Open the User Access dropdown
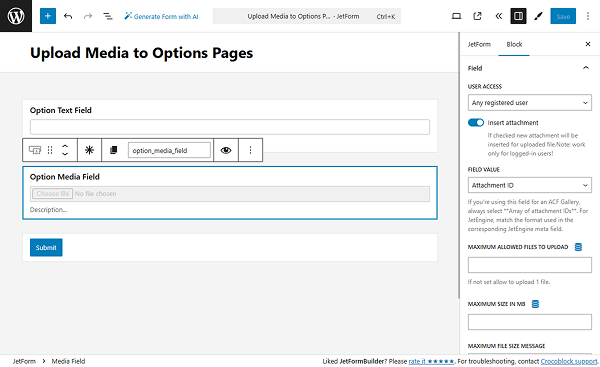The width and height of the screenshot is (600, 367). point(530,103)
